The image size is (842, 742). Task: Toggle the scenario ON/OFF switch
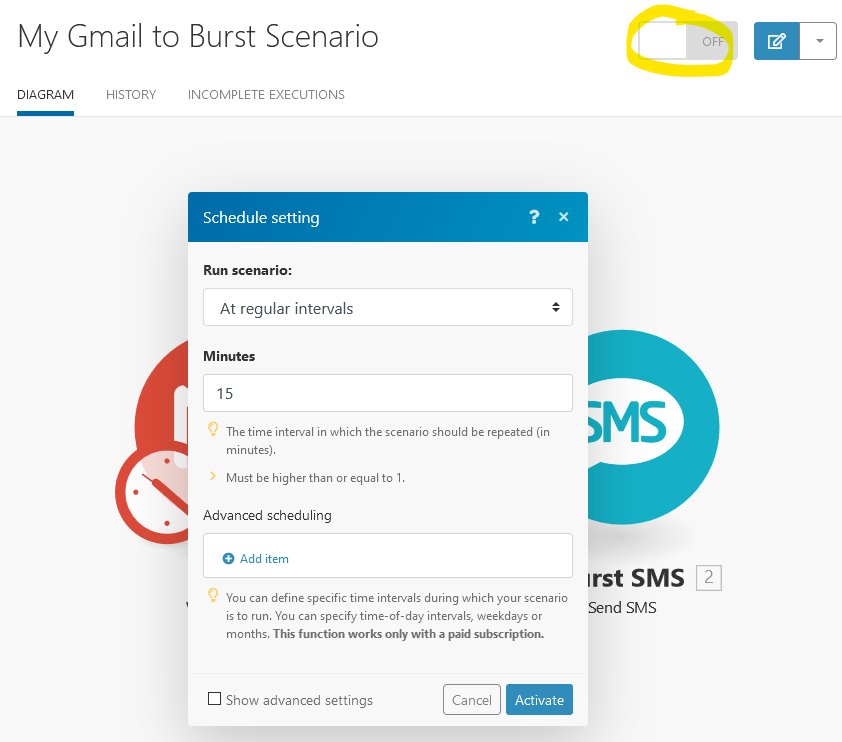(688, 41)
